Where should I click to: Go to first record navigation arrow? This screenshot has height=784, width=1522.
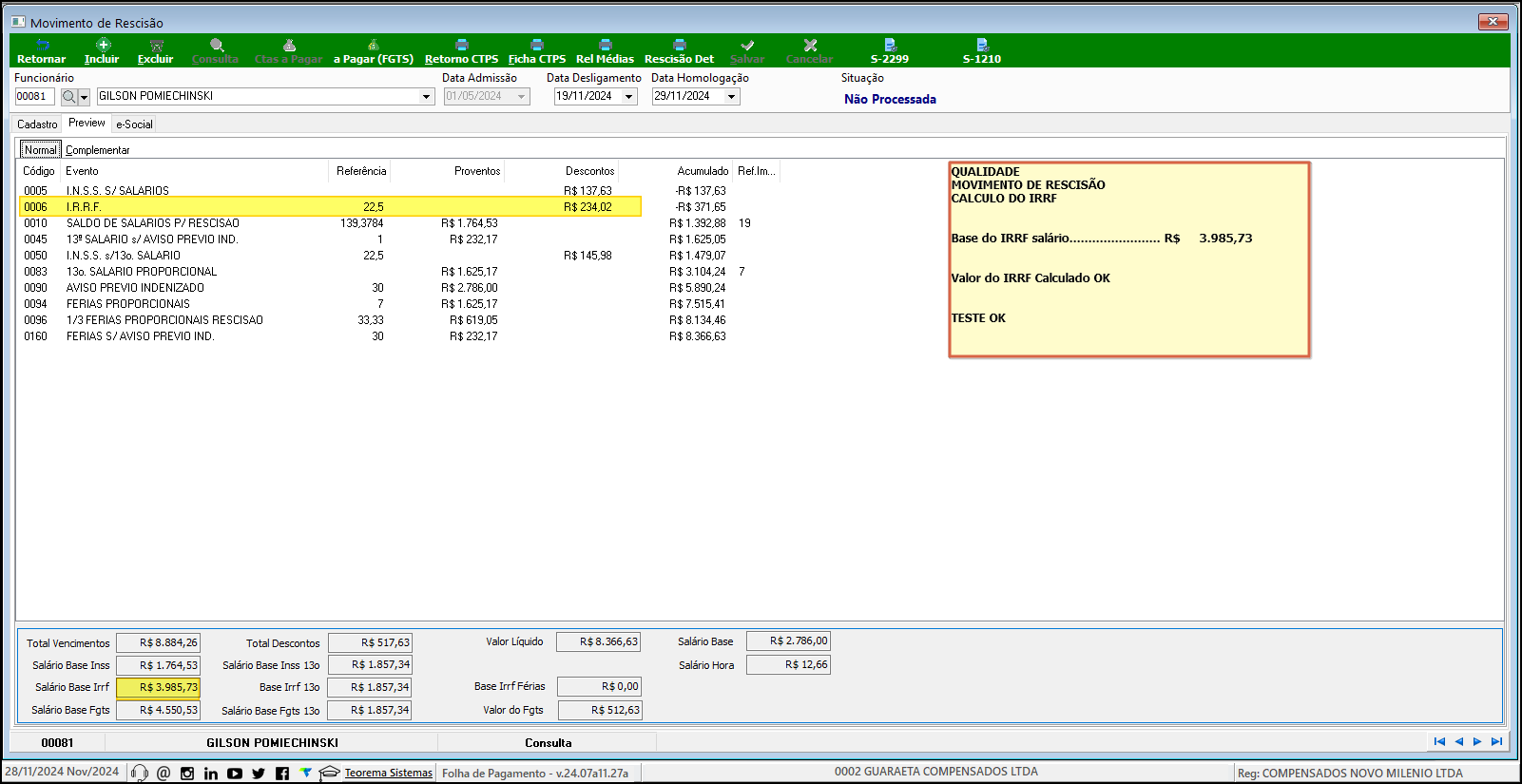point(1439,741)
